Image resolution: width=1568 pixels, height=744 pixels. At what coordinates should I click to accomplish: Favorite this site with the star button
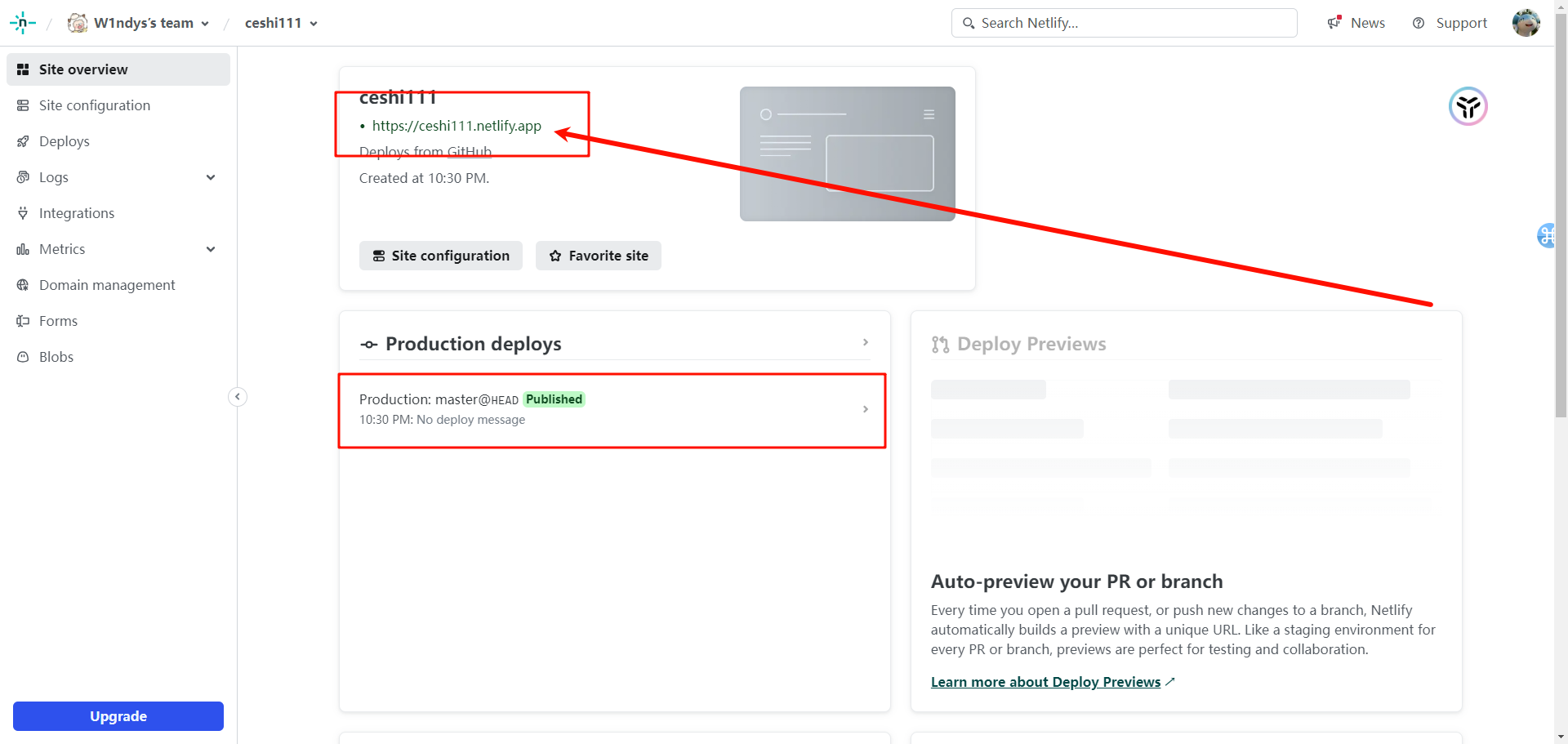[x=598, y=256]
